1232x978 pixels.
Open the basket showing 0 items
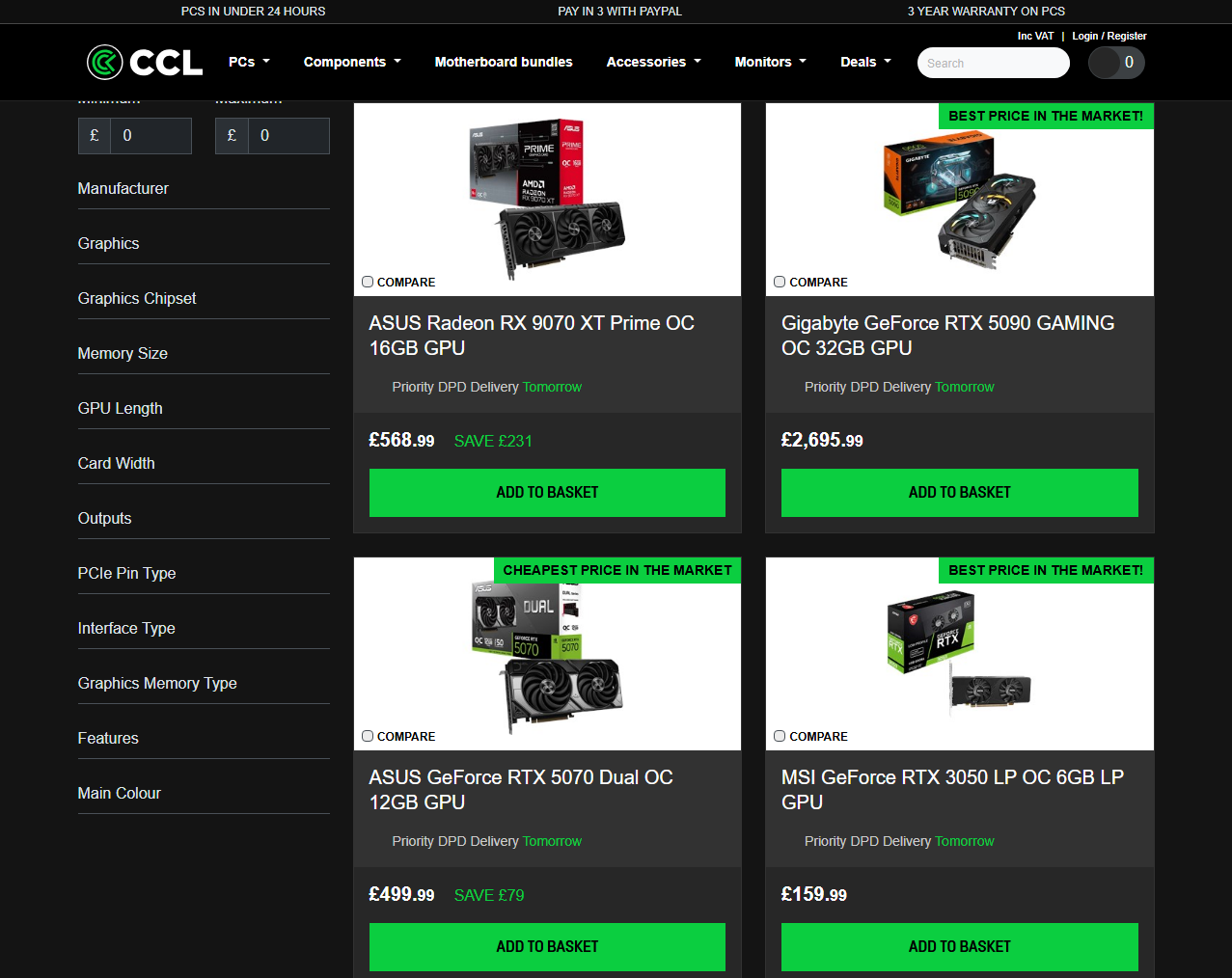(1116, 63)
